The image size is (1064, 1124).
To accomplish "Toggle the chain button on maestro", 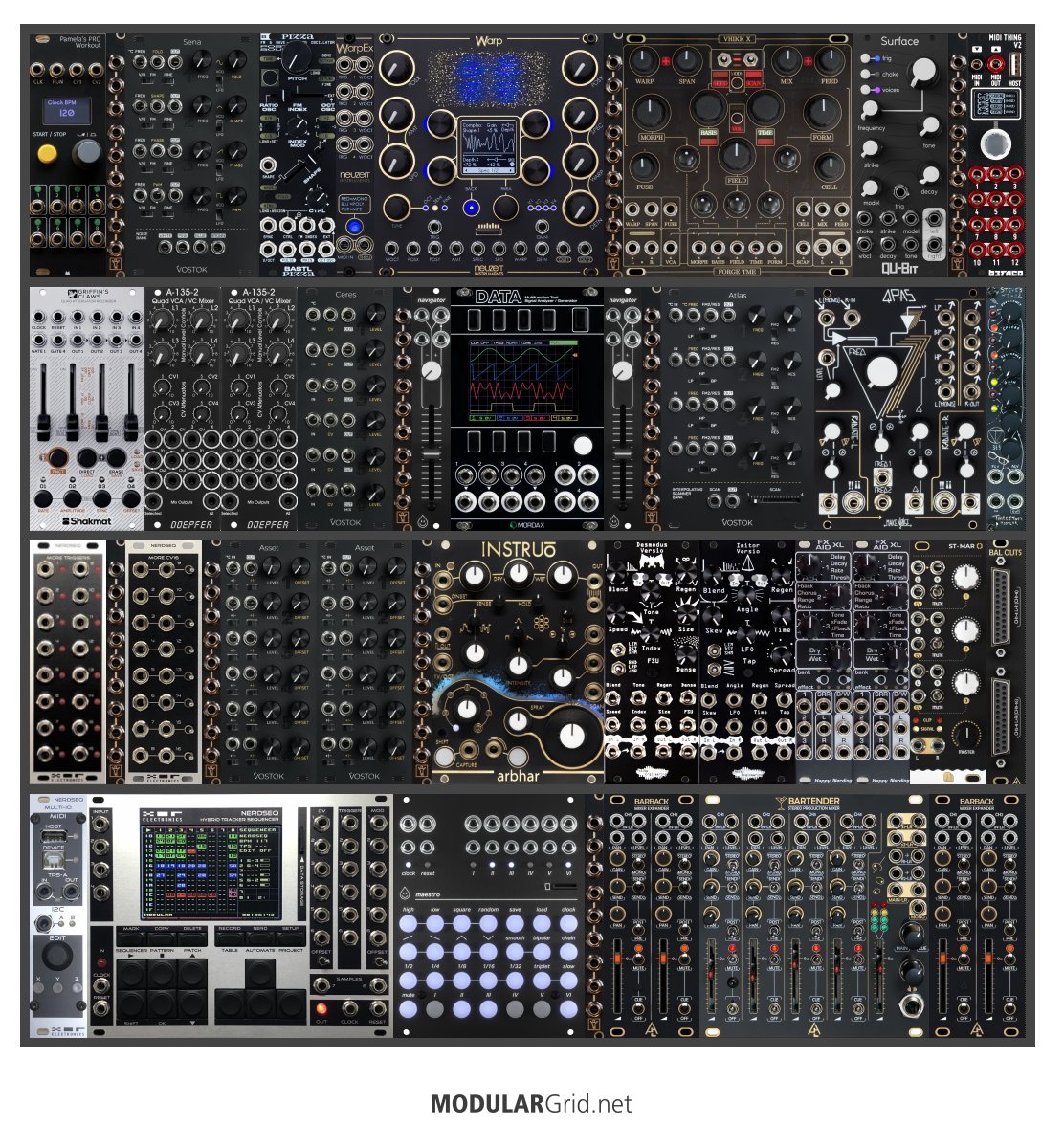I will tap(568, 951).
